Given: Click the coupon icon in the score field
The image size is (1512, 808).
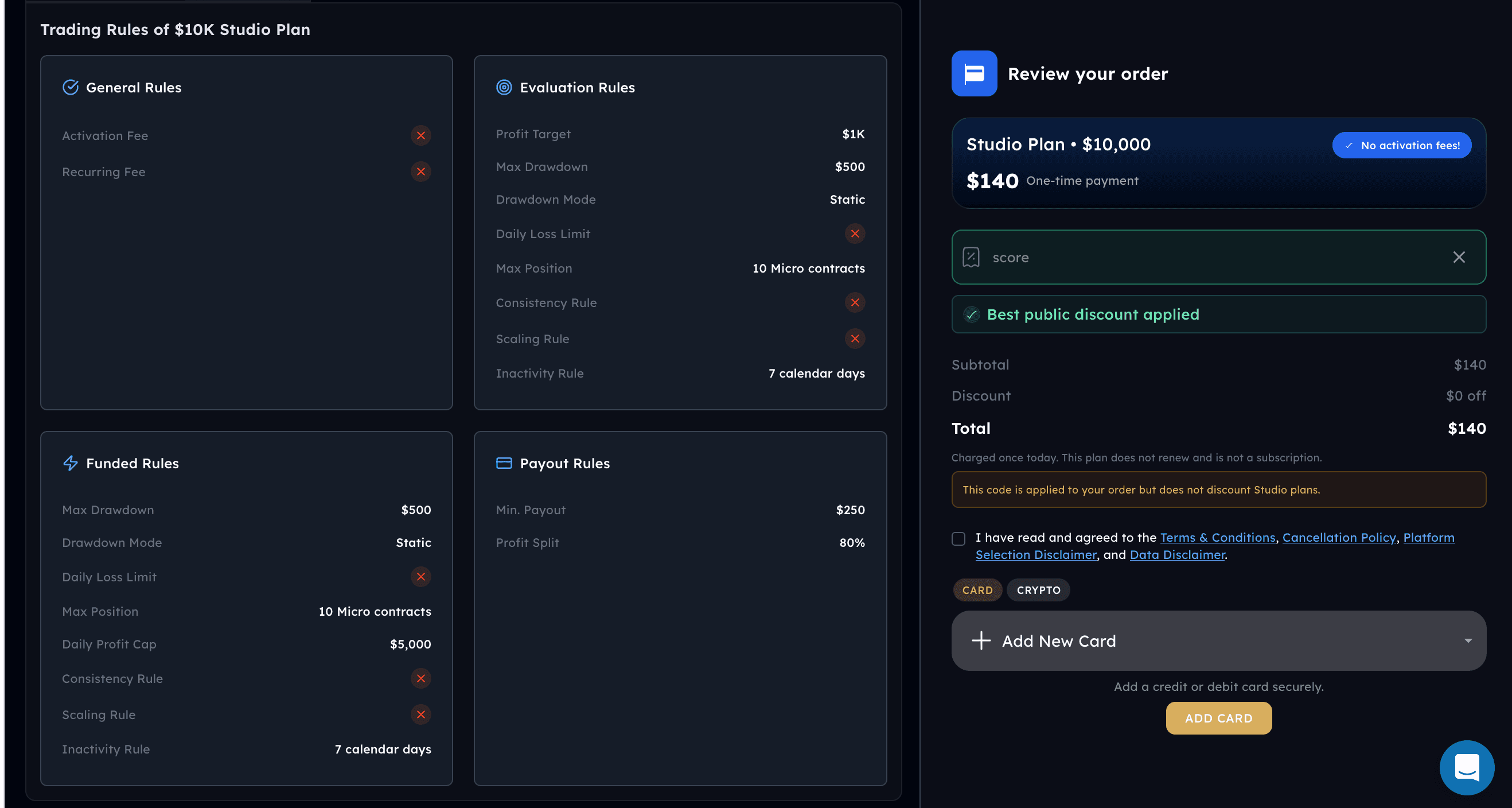Looking at the screenshot, I should coord(972,257).
